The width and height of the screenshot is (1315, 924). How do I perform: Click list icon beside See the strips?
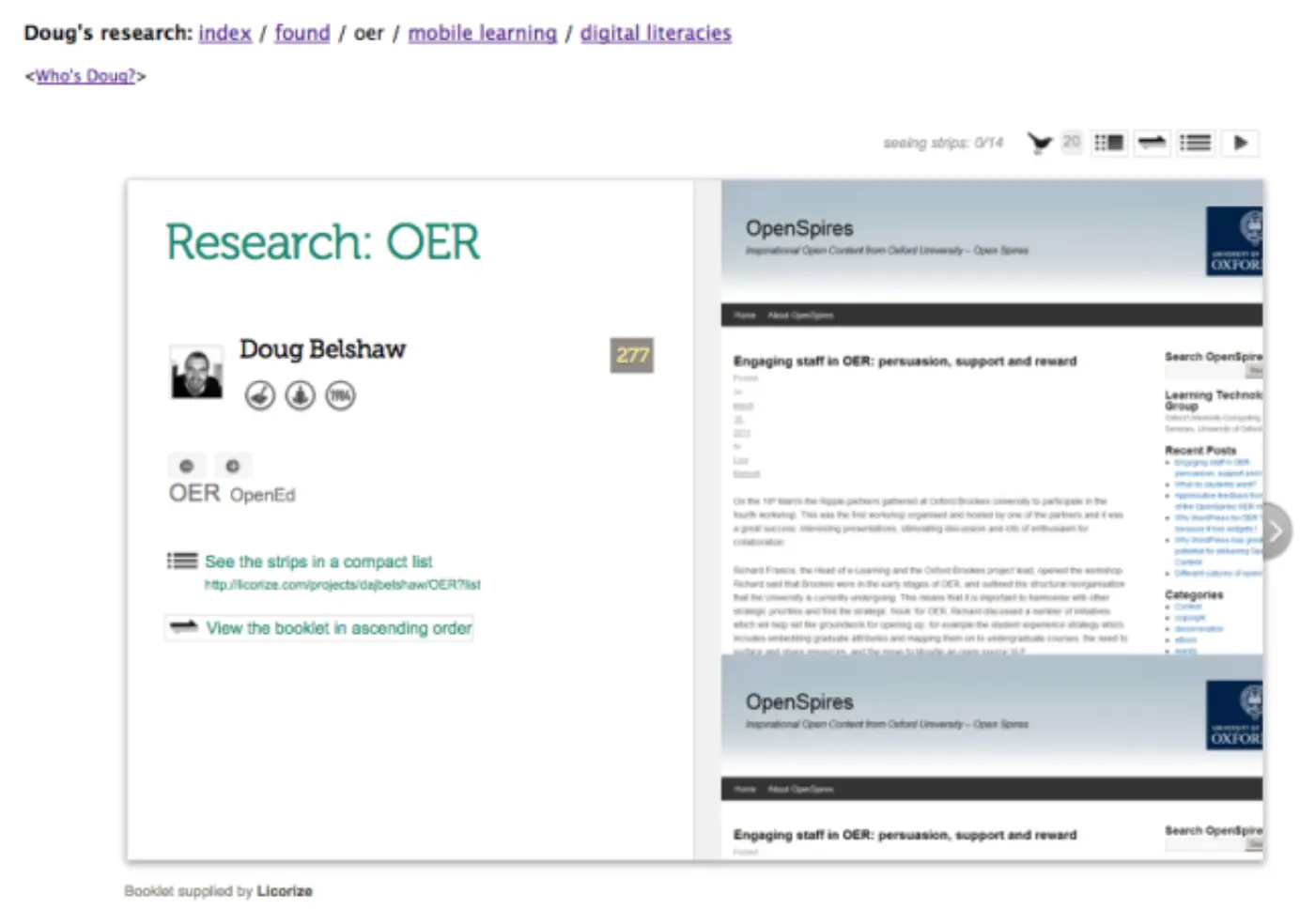pyautogui.click(x=182, y=561)
